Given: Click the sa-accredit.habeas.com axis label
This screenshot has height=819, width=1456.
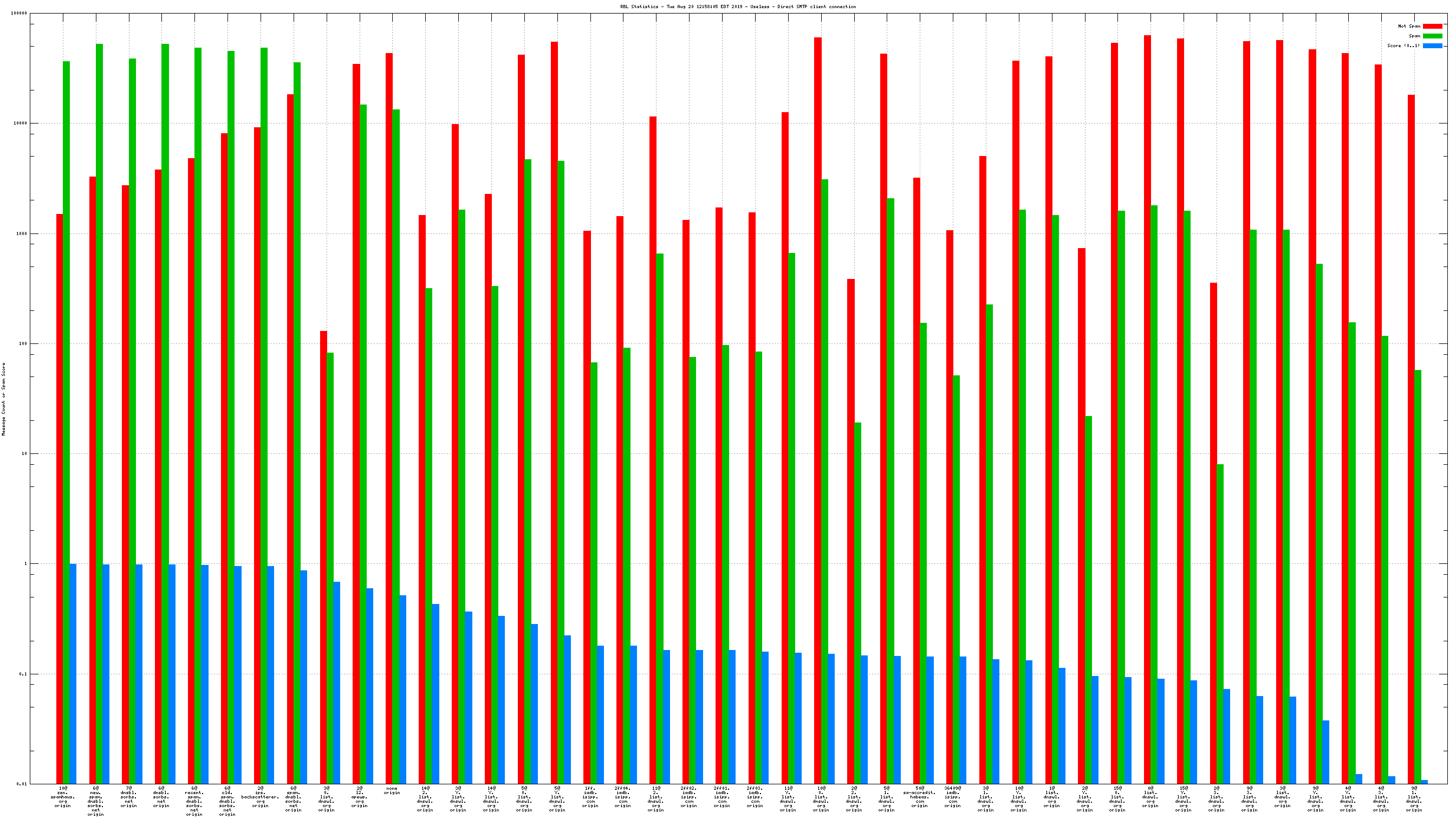Looking at the screenshot, I should tap(920, 796).
